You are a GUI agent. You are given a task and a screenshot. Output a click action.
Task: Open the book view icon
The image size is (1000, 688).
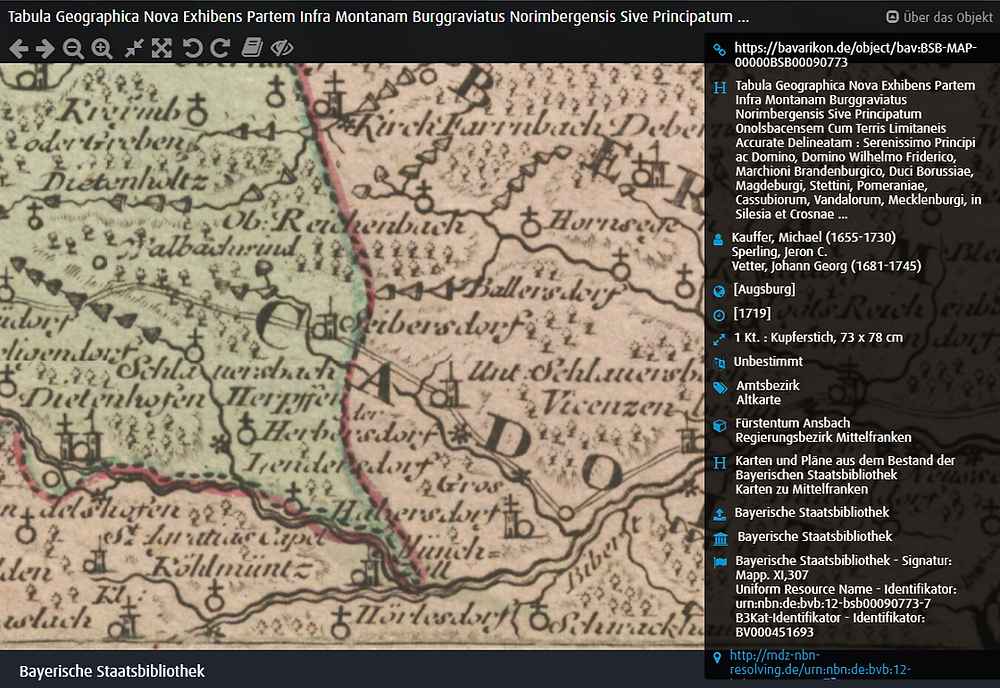(252, 48)
